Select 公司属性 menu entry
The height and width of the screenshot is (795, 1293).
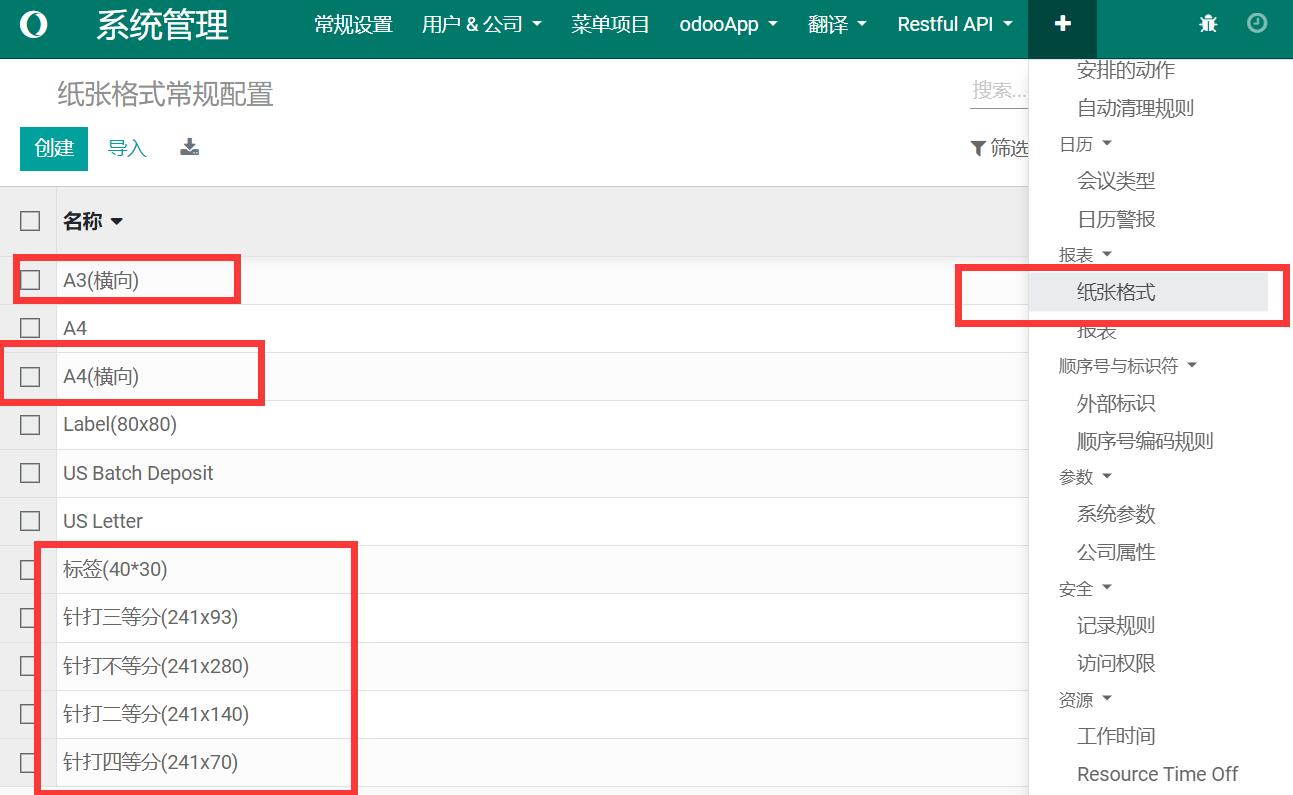tap(1116, 552)
